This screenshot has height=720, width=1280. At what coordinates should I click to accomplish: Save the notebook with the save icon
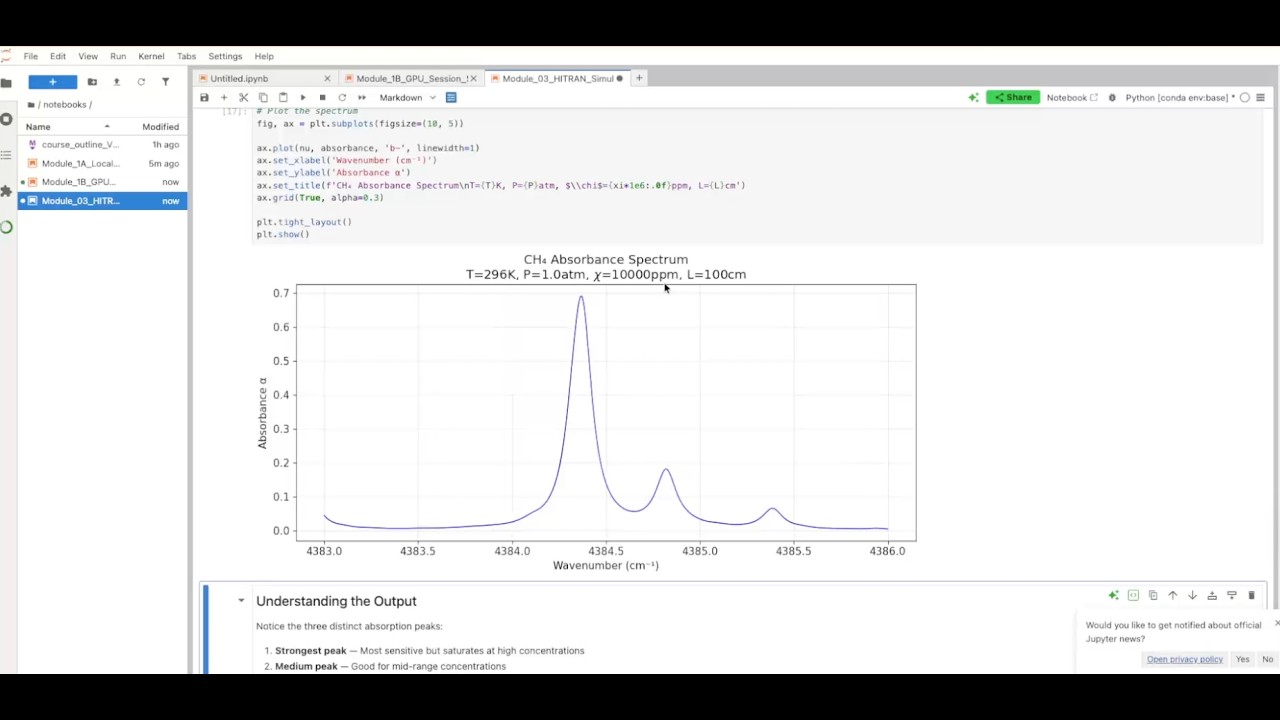tap(204, 98)
